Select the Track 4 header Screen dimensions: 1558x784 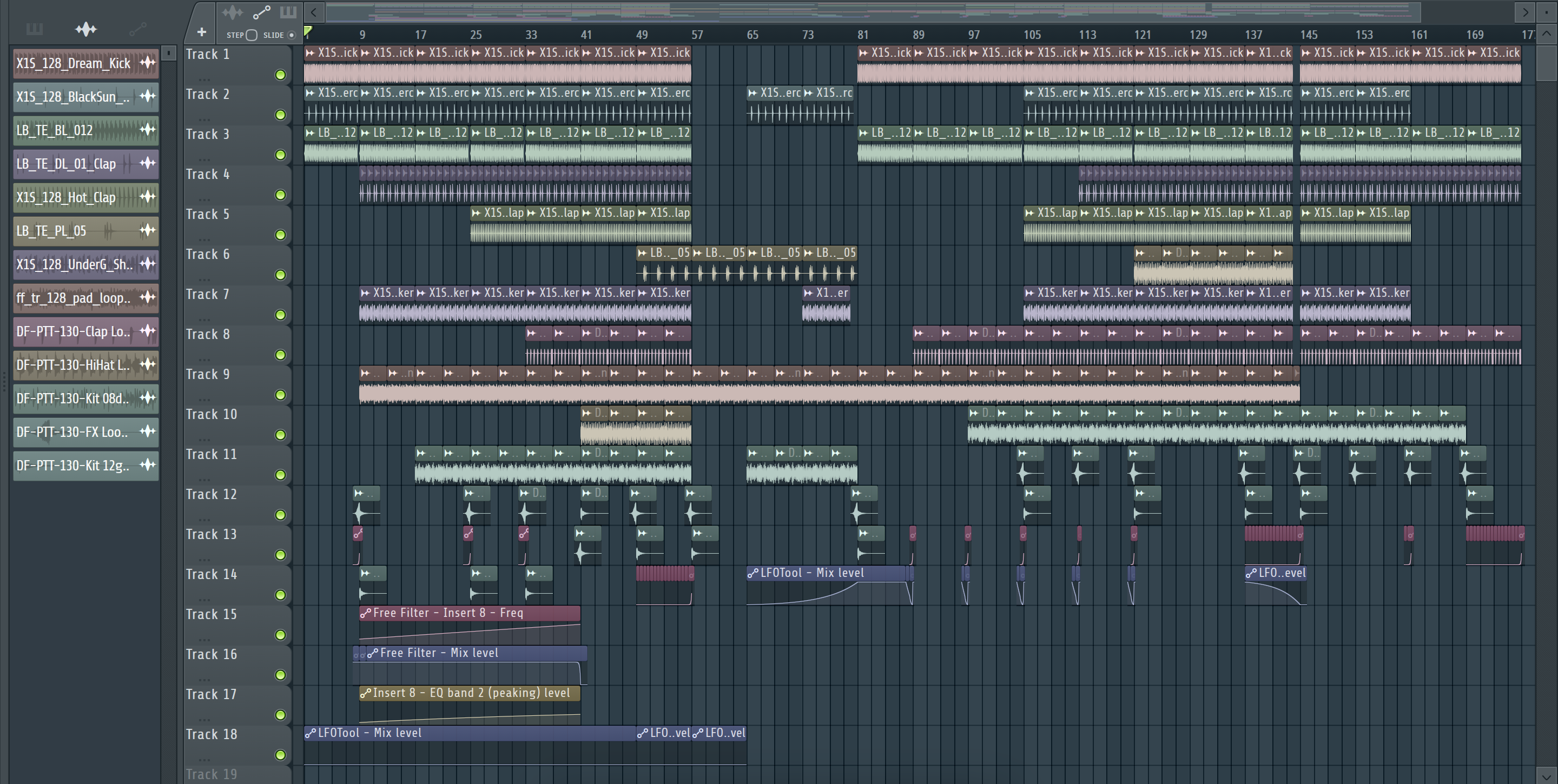pos(237,184)
